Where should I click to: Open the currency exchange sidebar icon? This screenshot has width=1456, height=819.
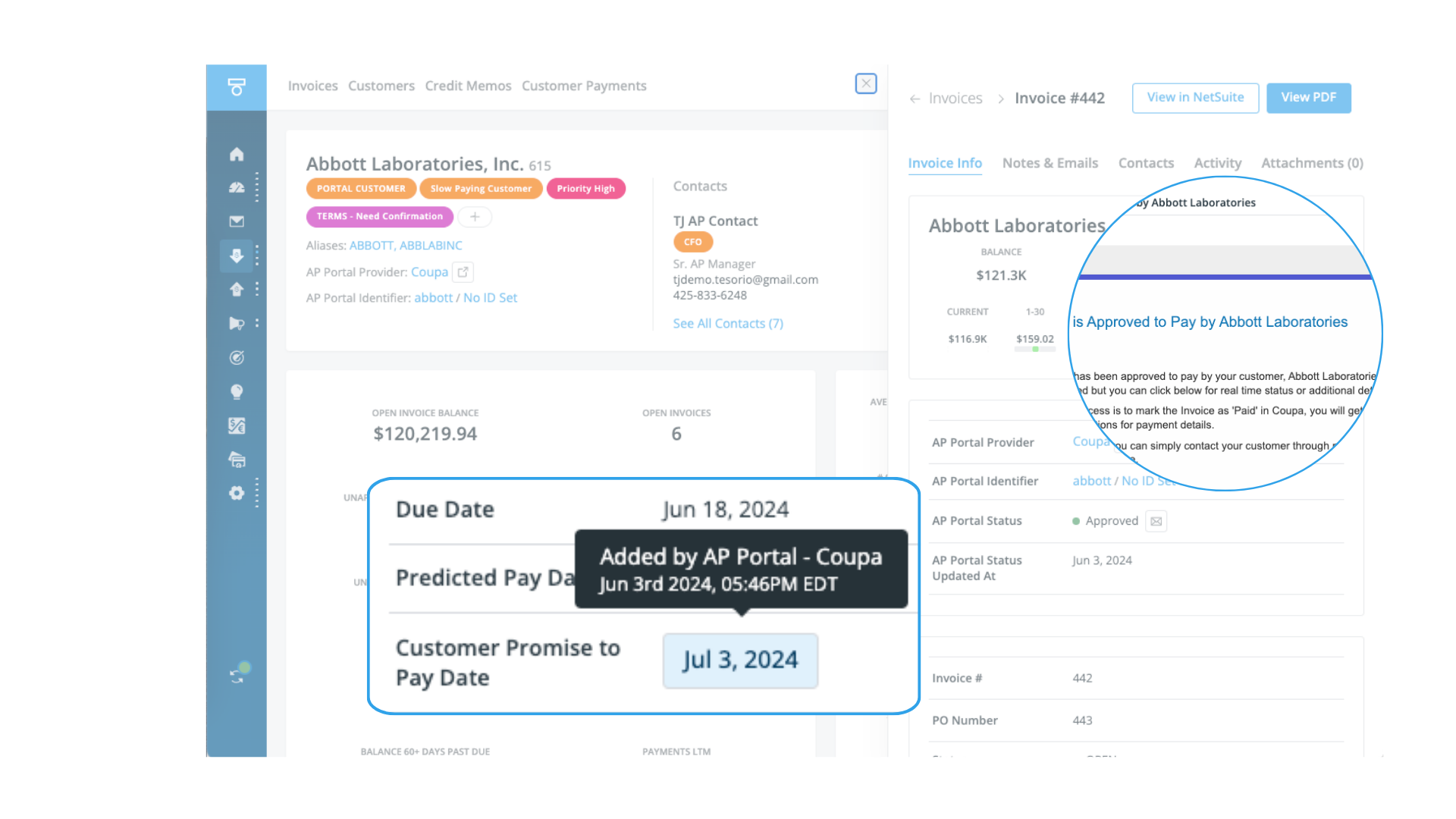237,426
